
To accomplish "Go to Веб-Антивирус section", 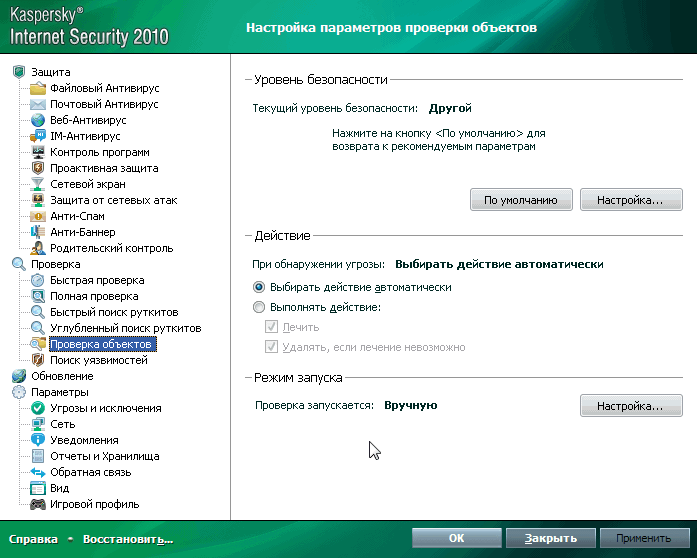I will click(88, 120).
